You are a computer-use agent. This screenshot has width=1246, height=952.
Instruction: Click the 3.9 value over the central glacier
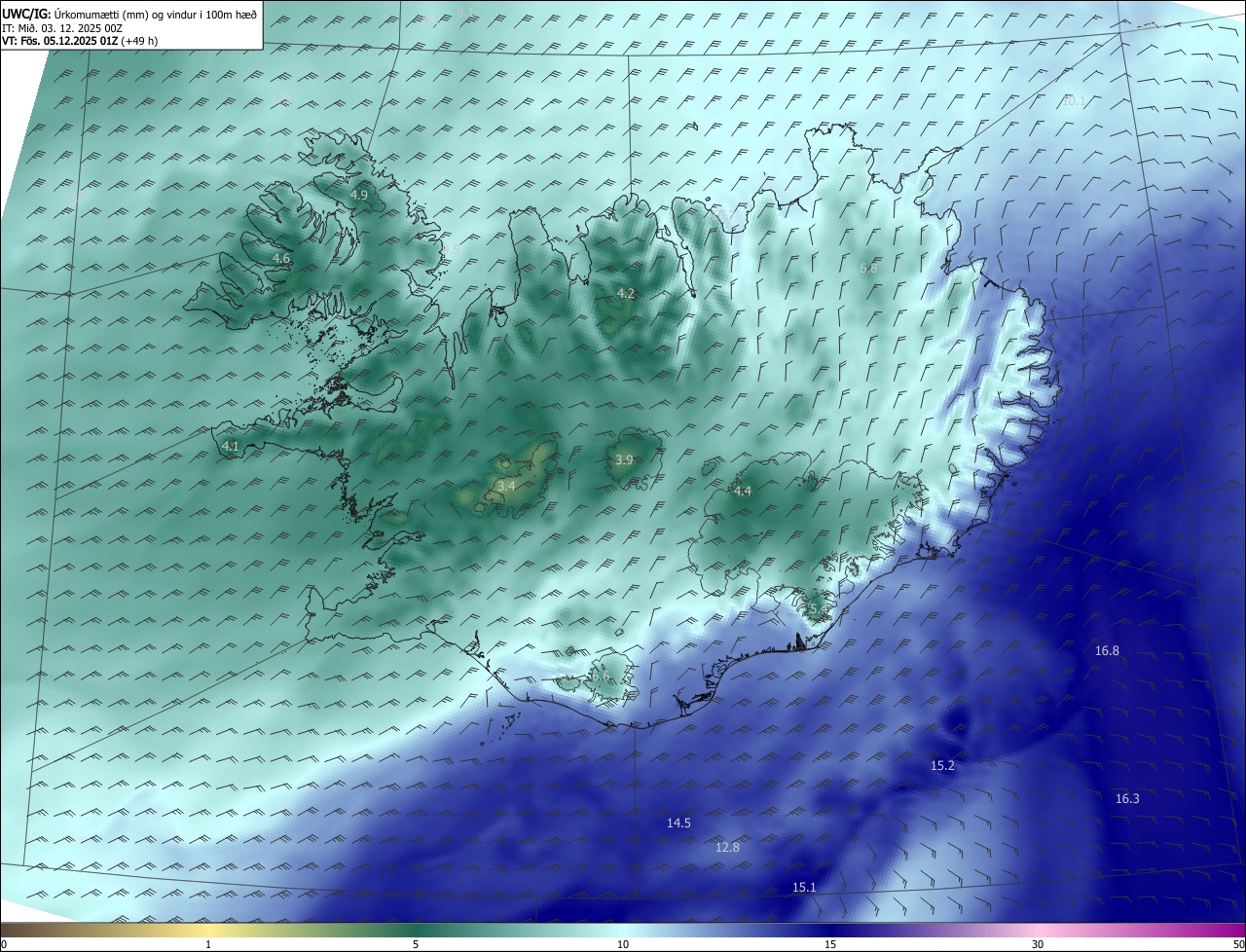624,460
